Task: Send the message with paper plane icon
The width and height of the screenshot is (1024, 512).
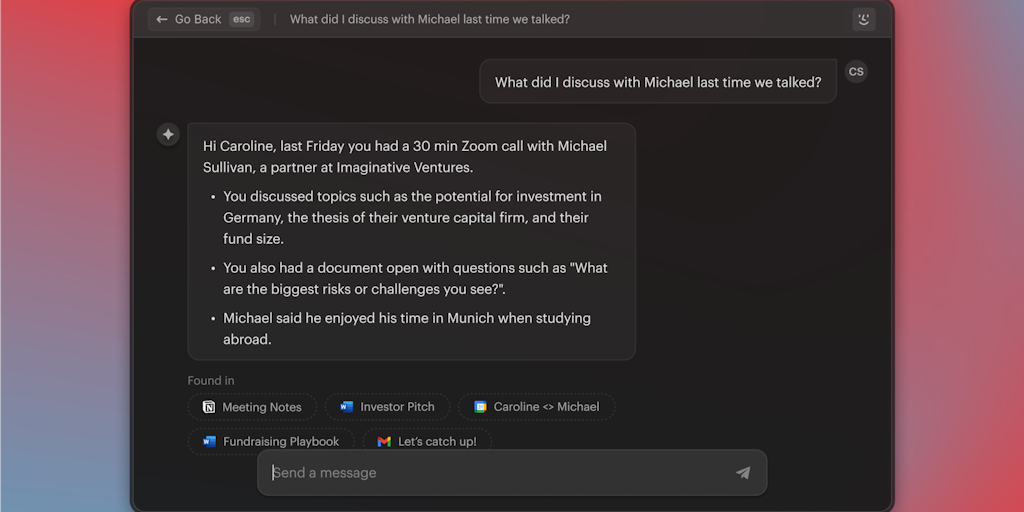Action: (743, 473)
